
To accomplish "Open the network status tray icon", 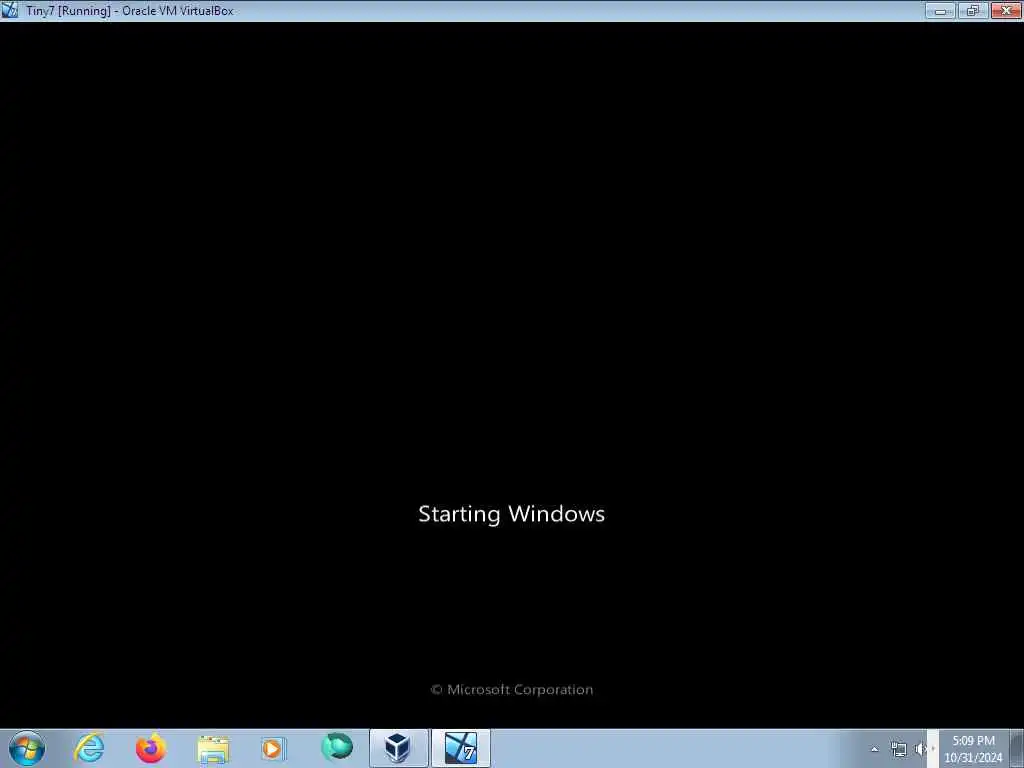I will pyautogui.click(x=899, y=750).
